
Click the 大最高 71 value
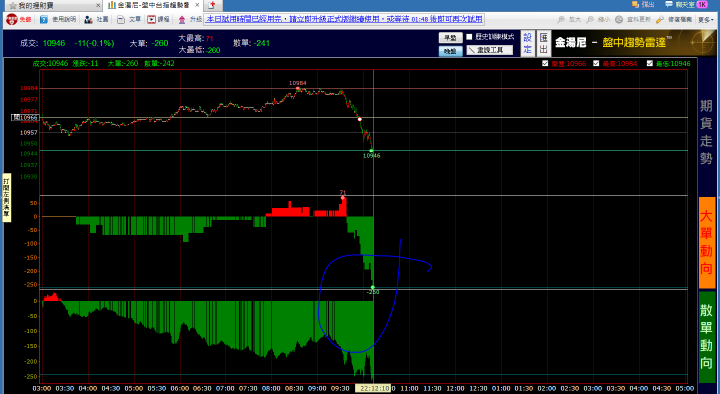pos(209,39)
